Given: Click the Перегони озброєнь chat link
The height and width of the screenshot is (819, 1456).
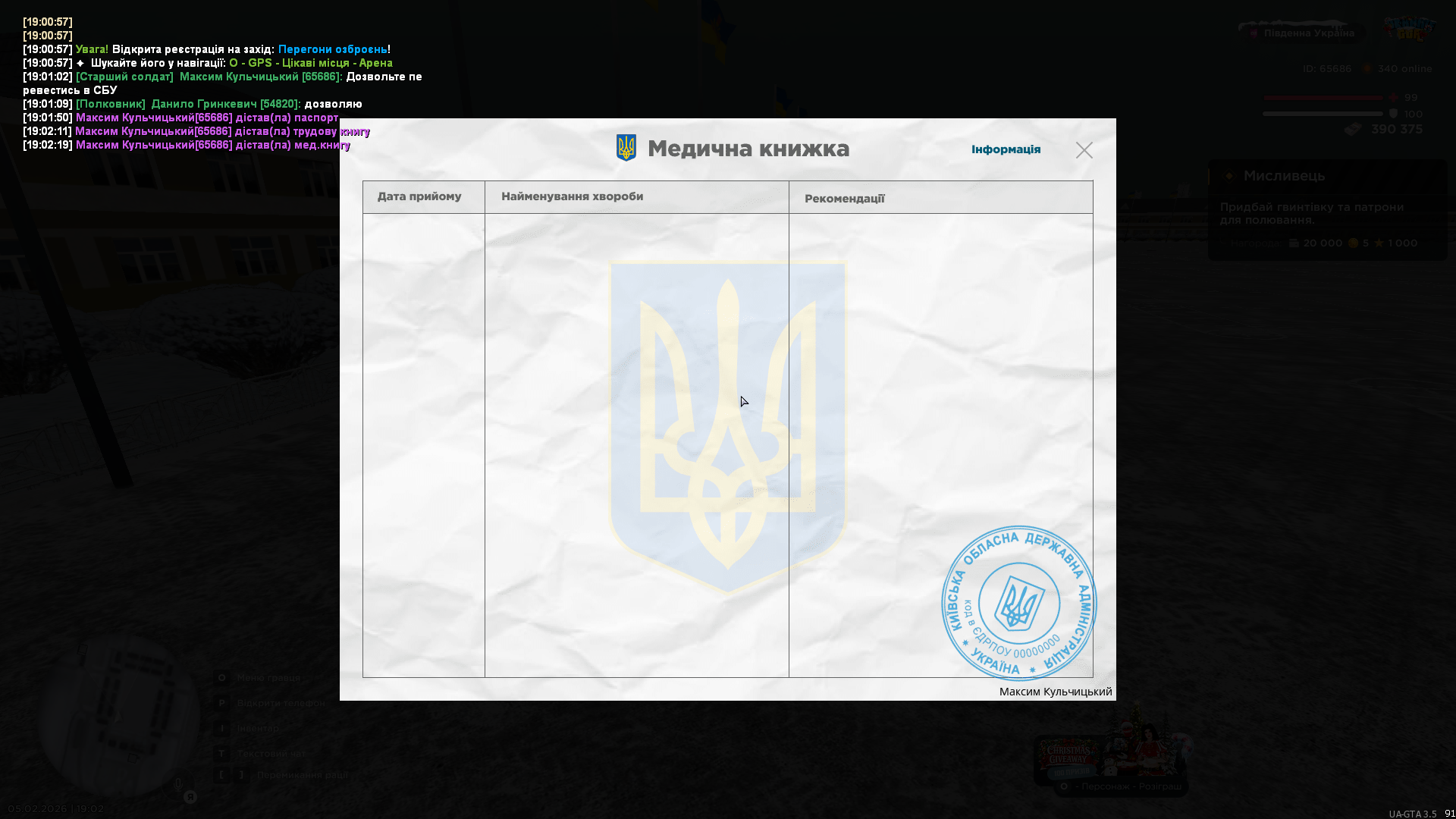Looking at the screenshot, I should 332,49.
